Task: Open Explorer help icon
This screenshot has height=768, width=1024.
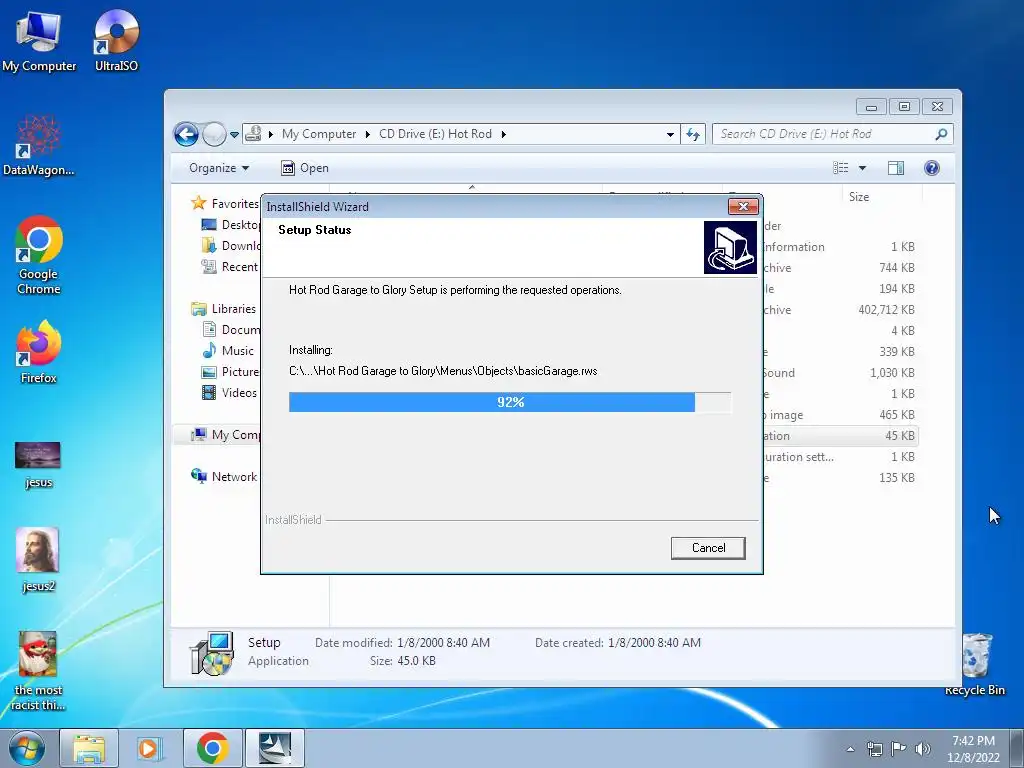Action: click(x=932, y=168)
